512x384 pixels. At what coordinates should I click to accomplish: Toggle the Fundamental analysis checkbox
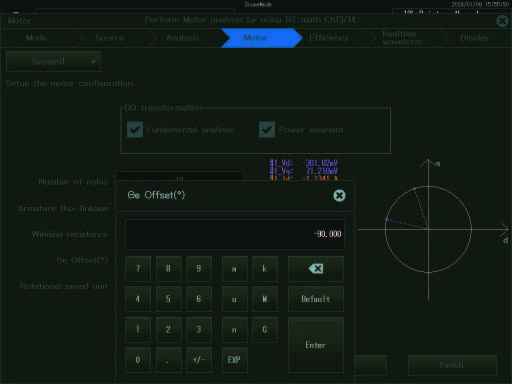pyautogui.click(x=135, y=130)
